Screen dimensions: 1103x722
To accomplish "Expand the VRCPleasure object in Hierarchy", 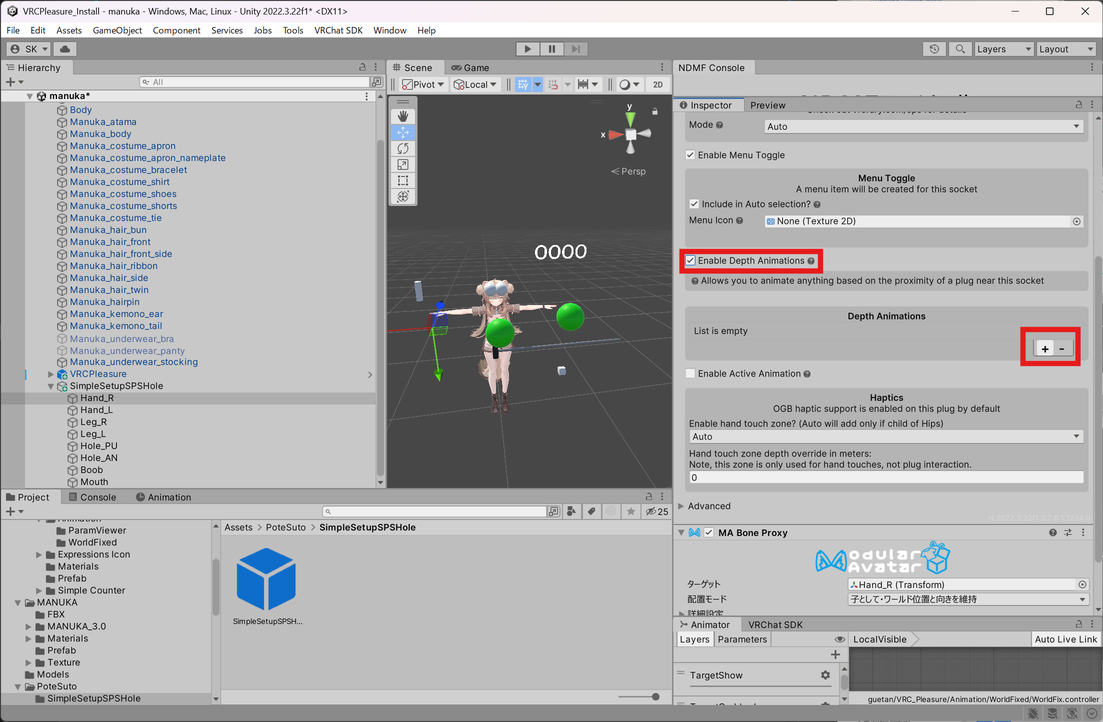I will click(x=51, y=374).
